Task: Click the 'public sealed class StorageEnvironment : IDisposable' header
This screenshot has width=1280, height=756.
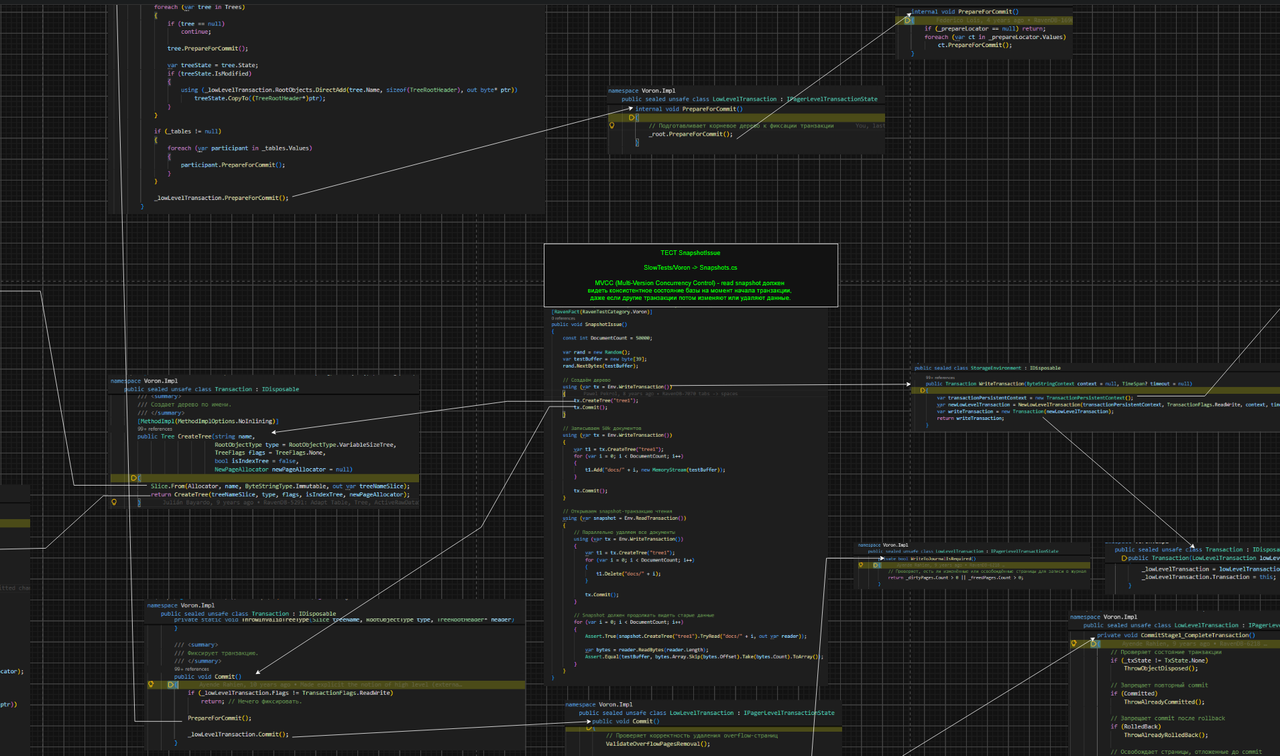Action: pos(988,368)
